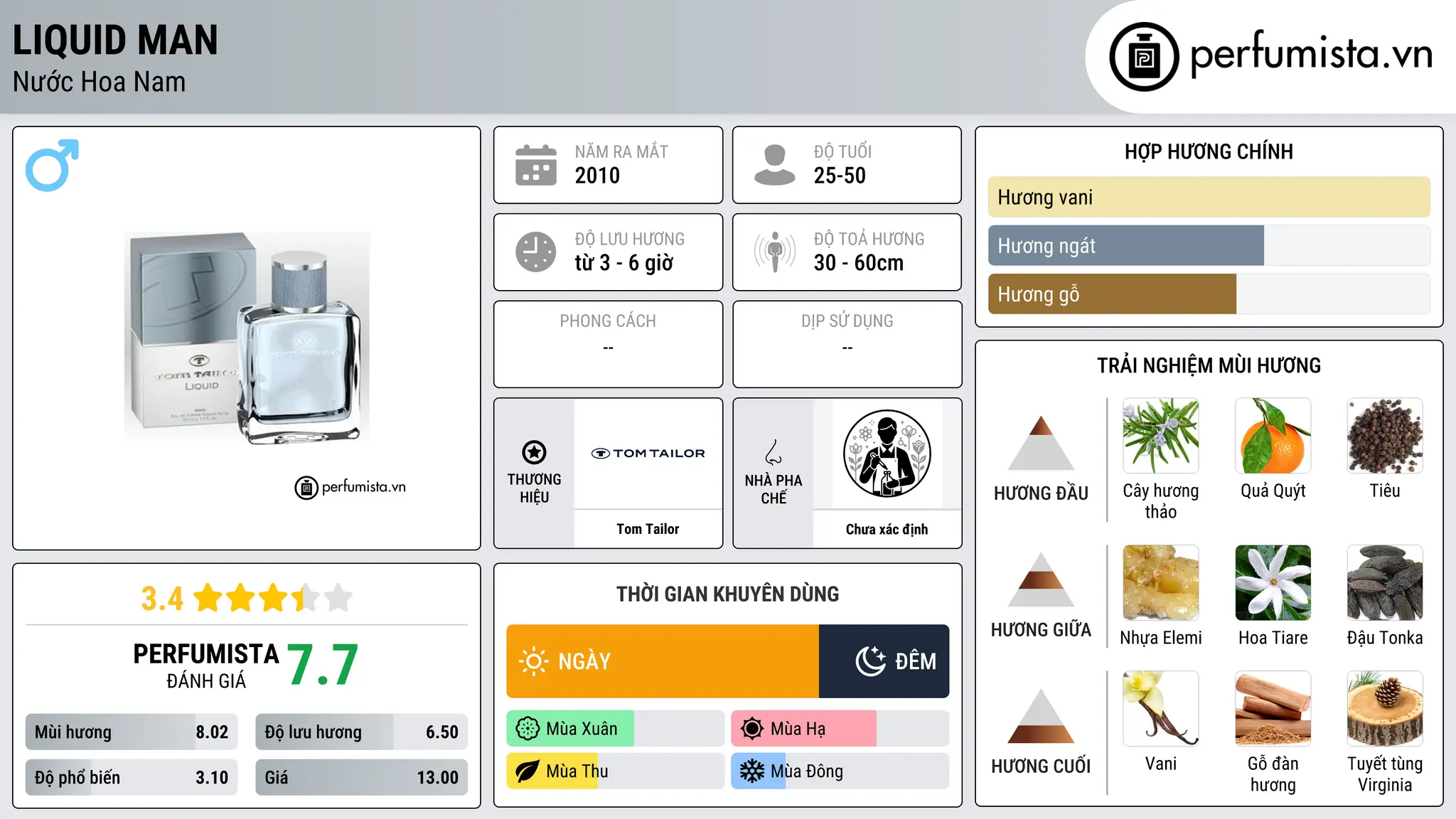Click the perfumista.vn site name in header
This screenshot has width=1456, height=819.
[1311, 54]
